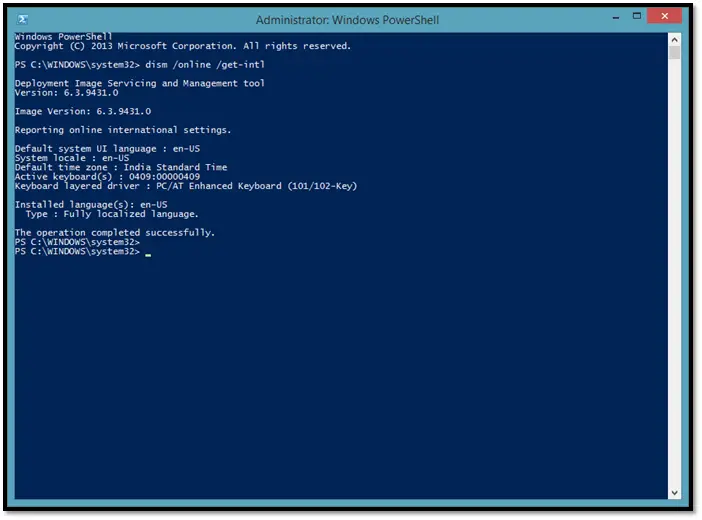Click the Default system UI language line
The width and height of the screenshot is (702, 520).
tap(107, 148)
